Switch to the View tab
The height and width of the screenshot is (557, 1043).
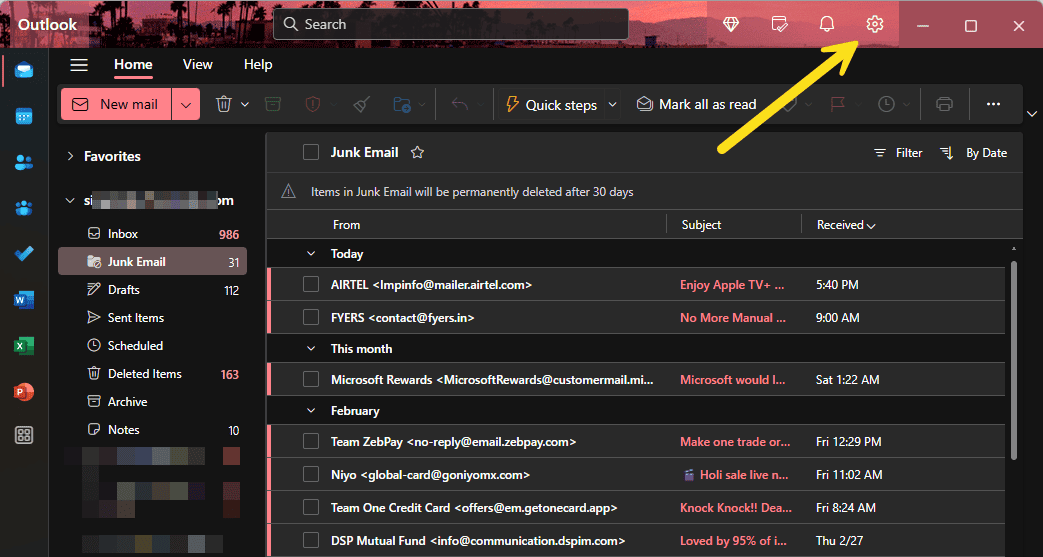[x=198, y=65]
